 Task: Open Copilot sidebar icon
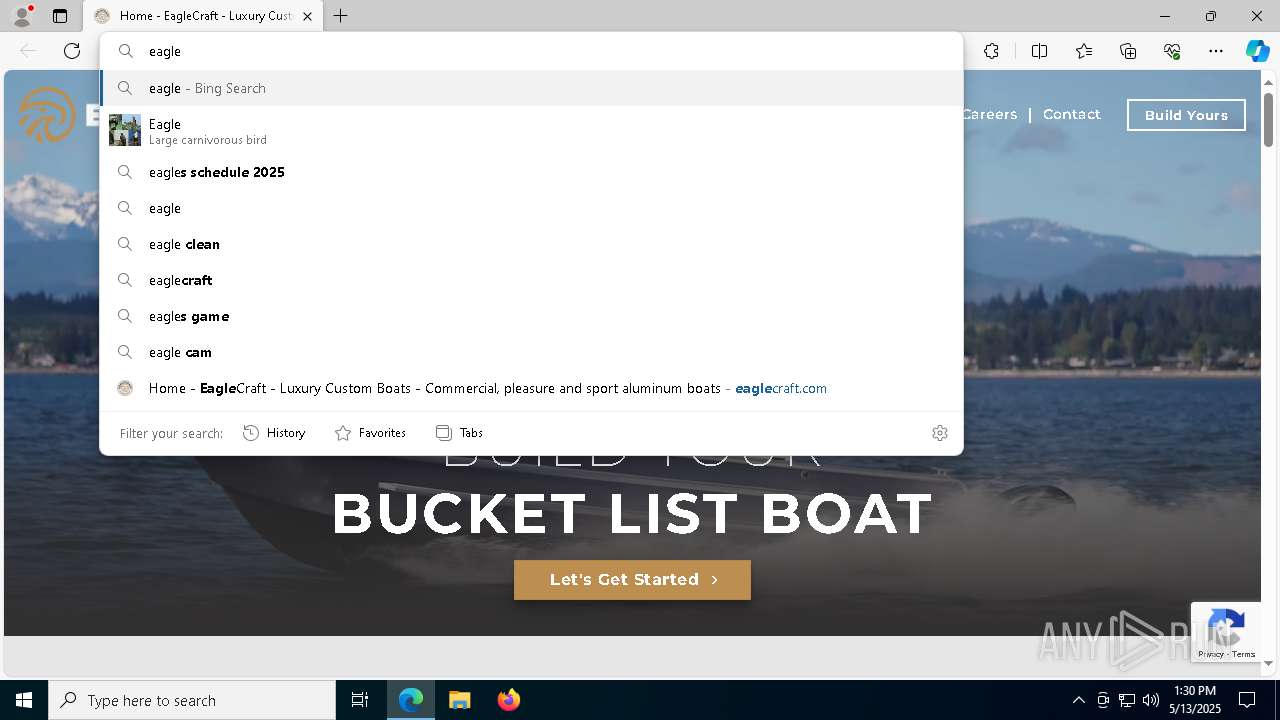pyautogui.click(x=1257, y=51)
